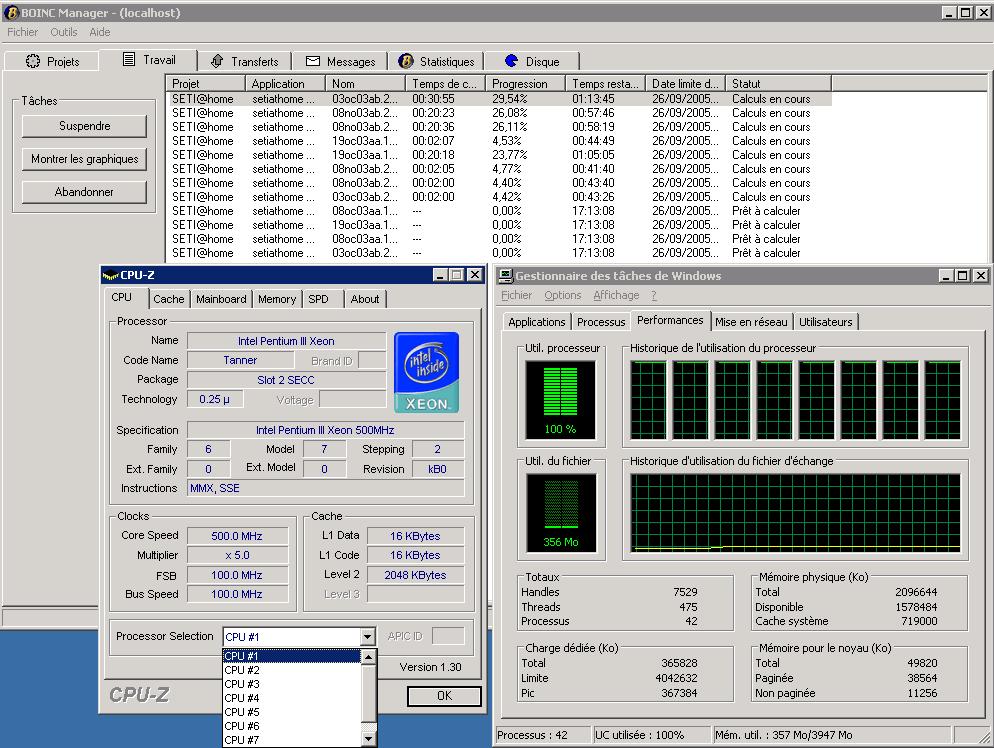The height and width of the screenshot is (748, 994).
Task: Open the Memory tab in CPU-Z
Action: 277,299
